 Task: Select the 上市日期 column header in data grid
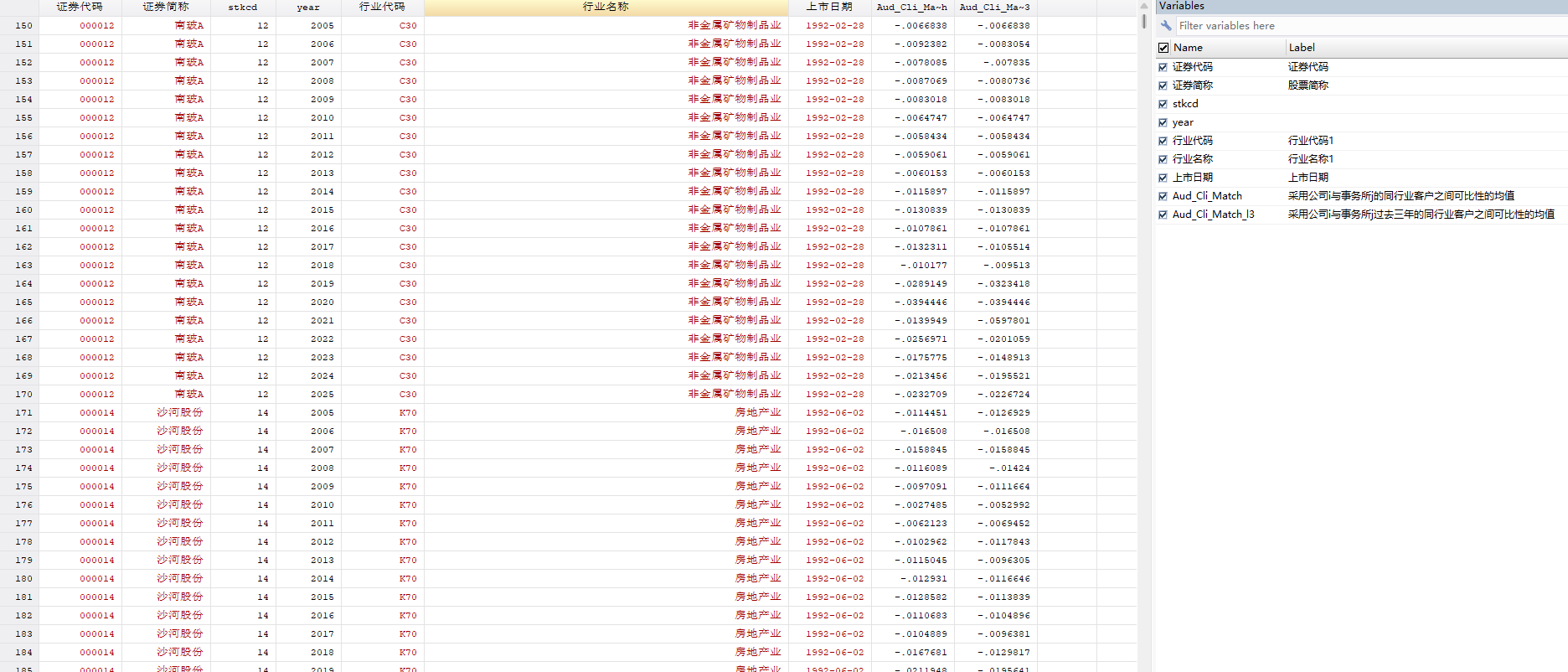click(829, 7)
